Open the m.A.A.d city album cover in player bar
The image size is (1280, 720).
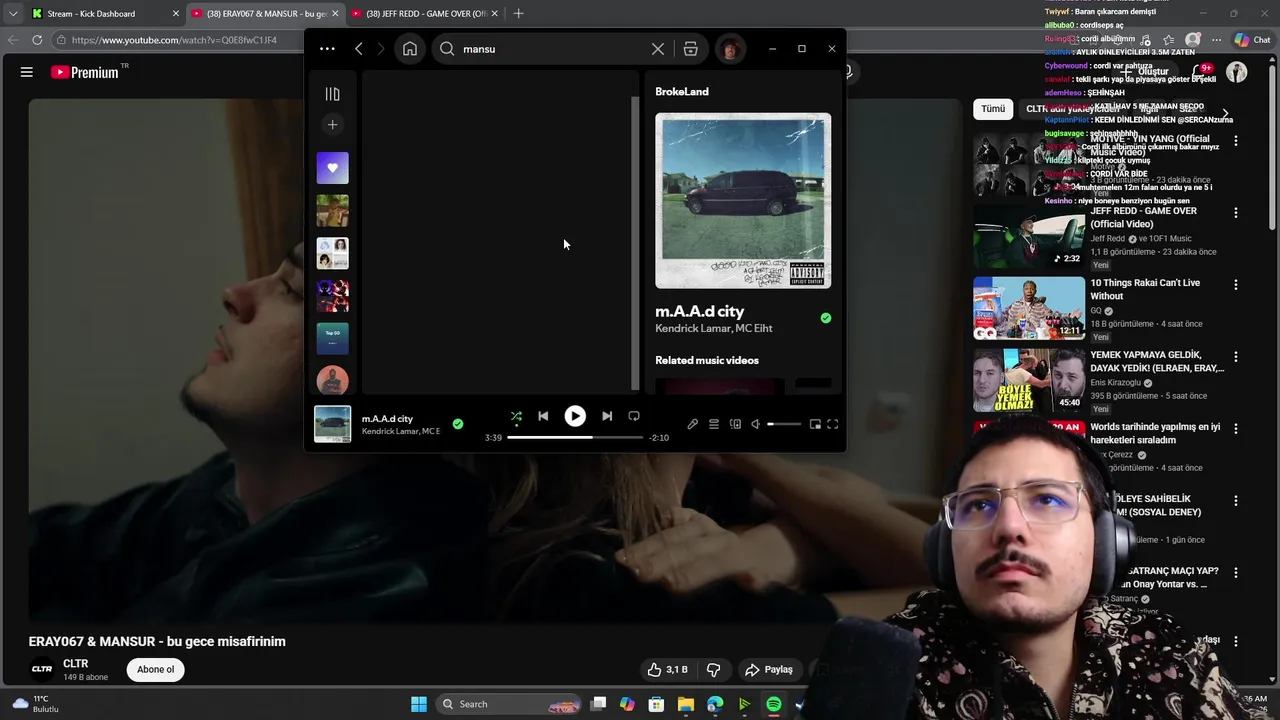click(333, 424)
